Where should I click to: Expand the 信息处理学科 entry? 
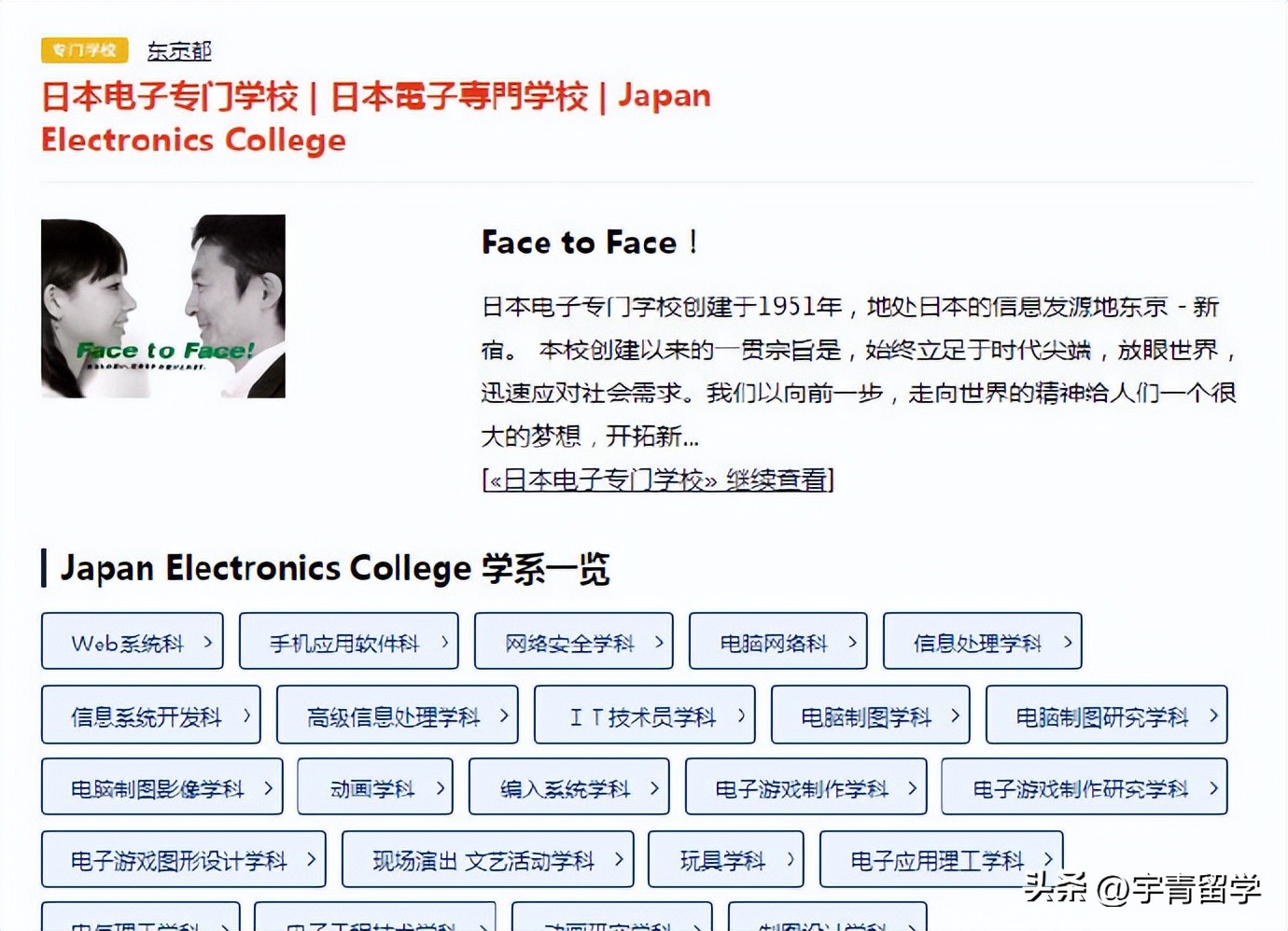[982, 642]
